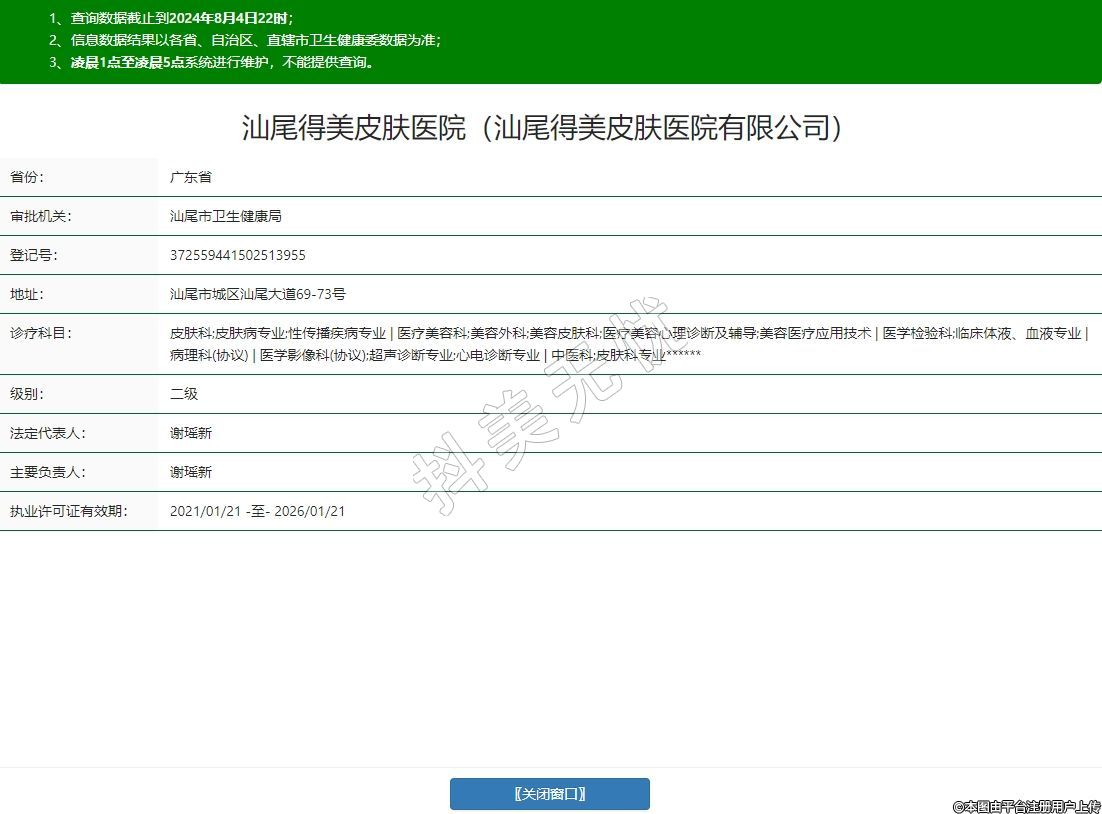Select the 级别 field label
This screenshot has width=1102, height=814.
(x=27, y=394)
